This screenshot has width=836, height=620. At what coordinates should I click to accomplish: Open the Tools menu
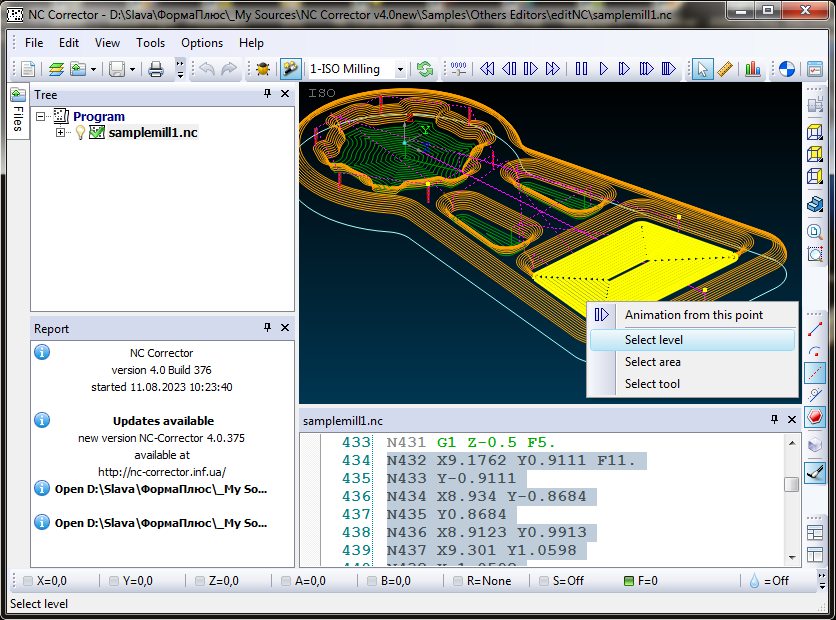pyautogui.click(x=150, y=43)
